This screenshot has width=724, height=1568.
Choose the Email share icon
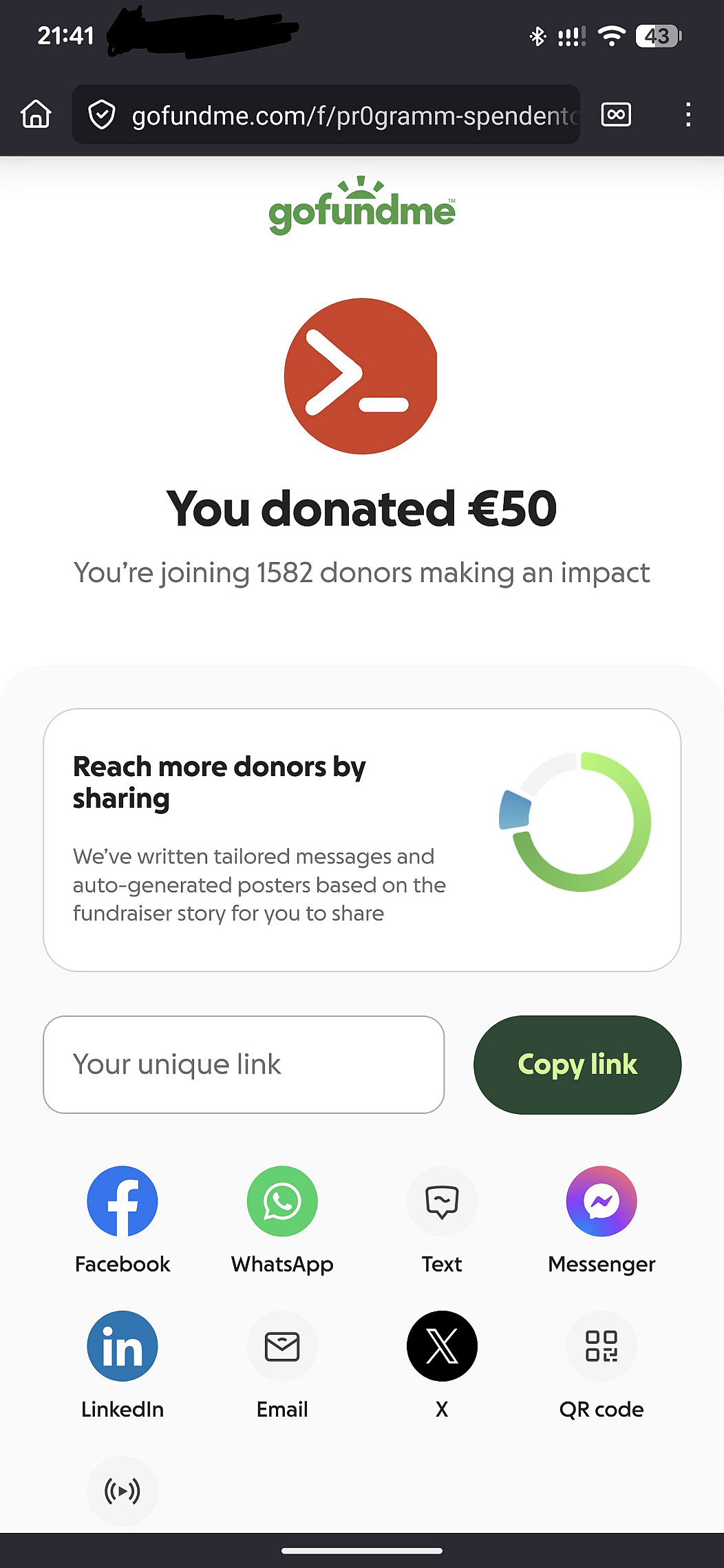point(282,1346)
